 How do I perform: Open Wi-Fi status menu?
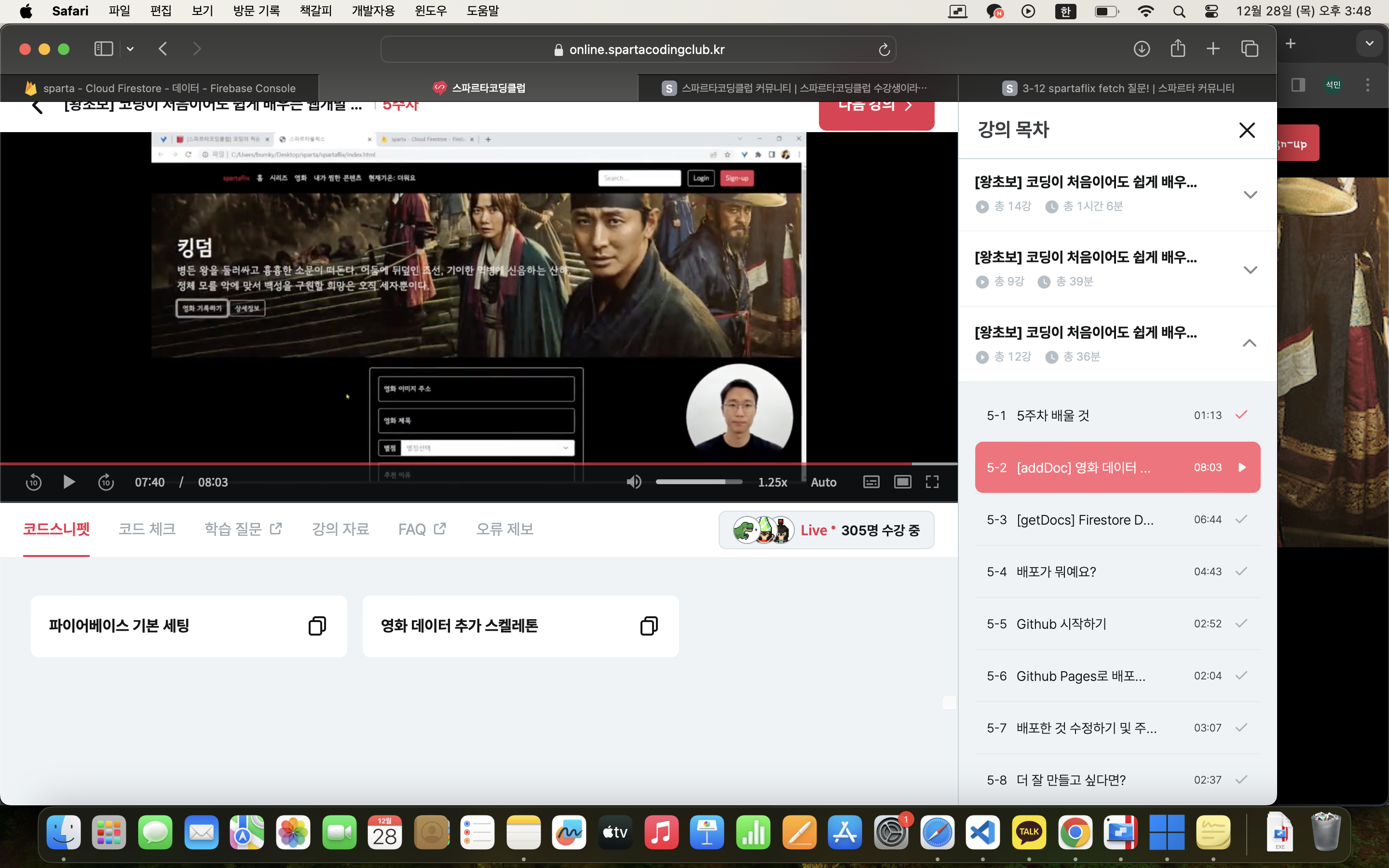(1145, 12)
